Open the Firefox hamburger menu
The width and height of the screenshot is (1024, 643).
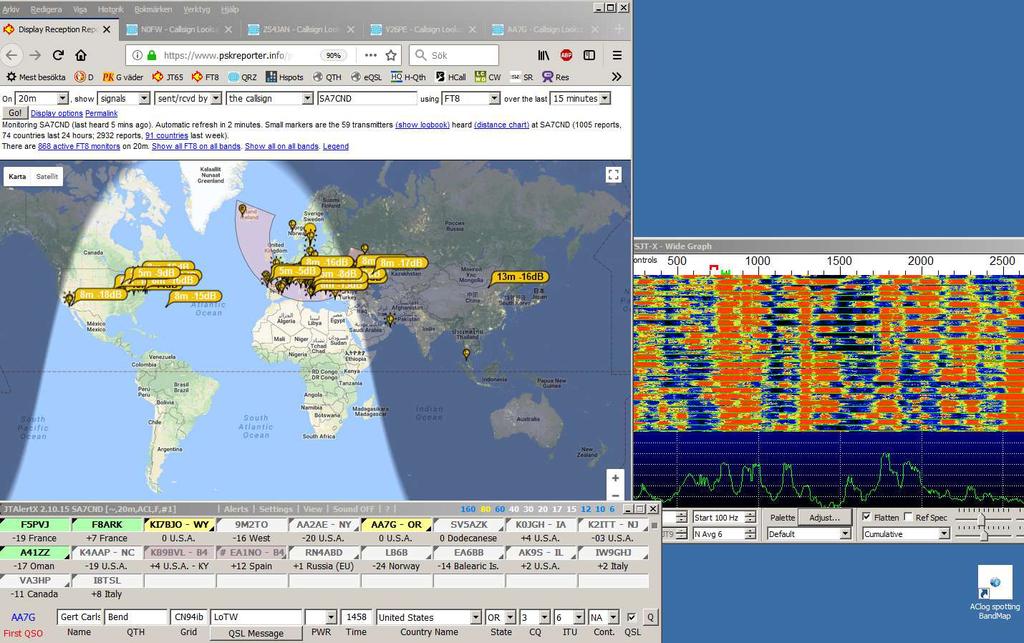(x=617, y=55)
